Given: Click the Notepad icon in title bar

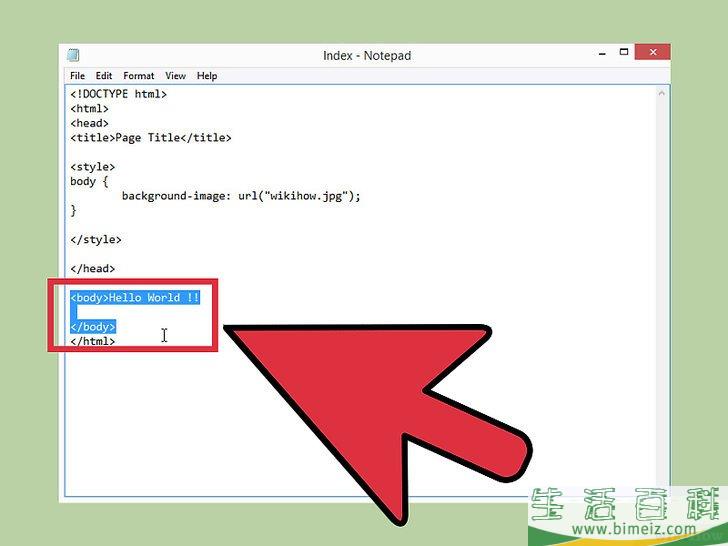Looking at the screenshot, I should point(73,55).
